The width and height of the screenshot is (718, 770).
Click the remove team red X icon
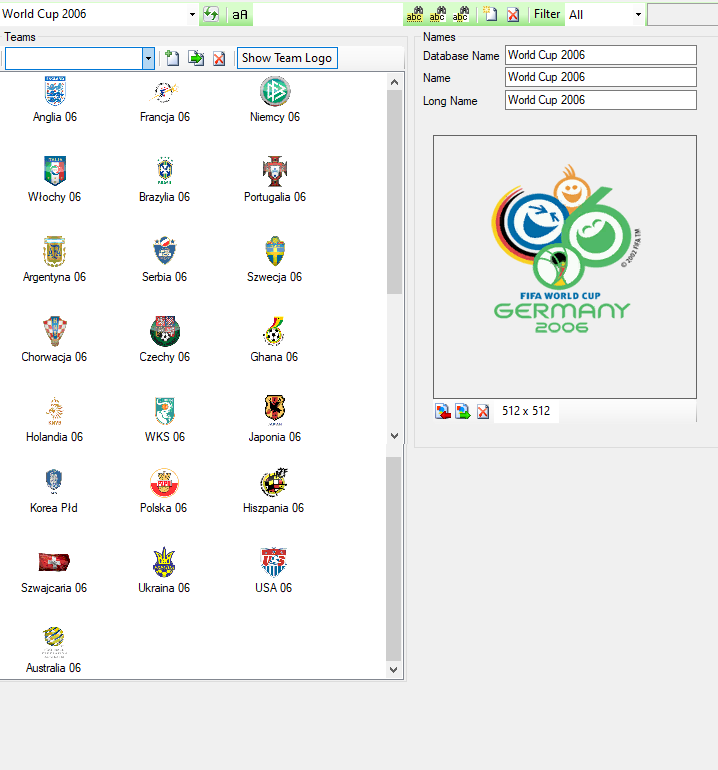pos(219,59)
